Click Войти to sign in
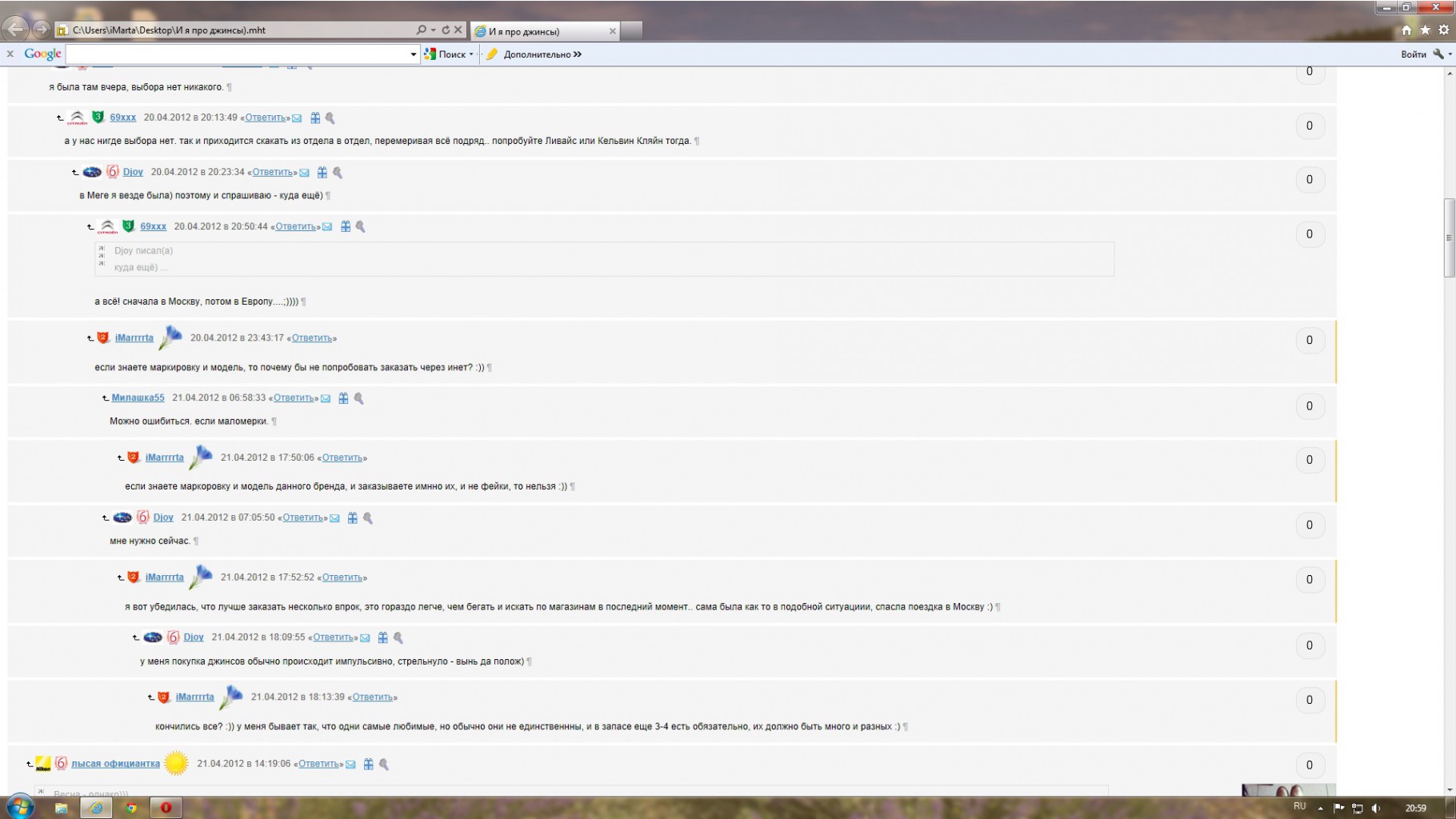 click(x=1413, y=54)
